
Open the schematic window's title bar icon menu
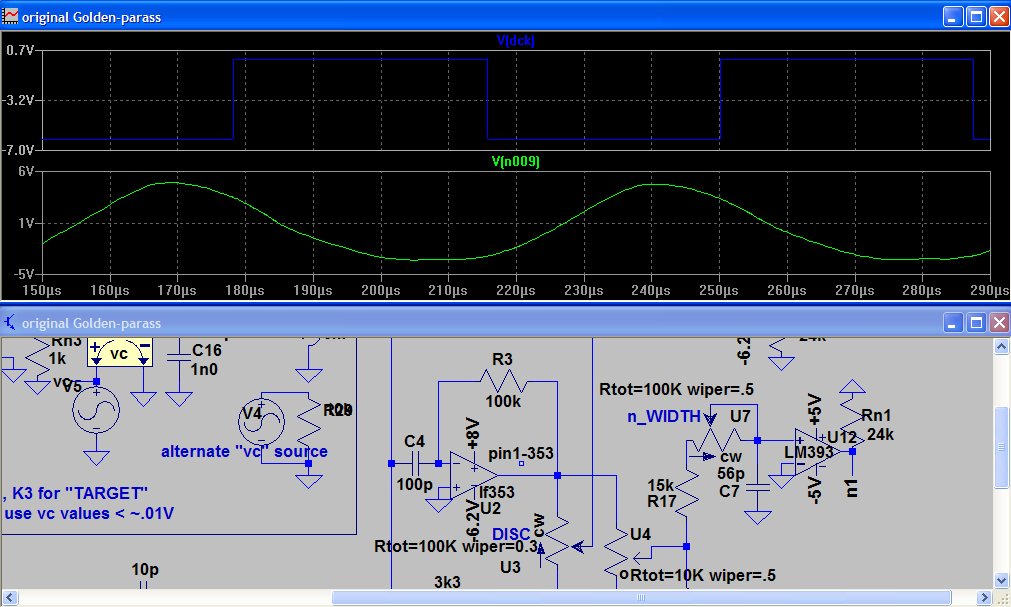pyautogui.click(x=11, y=323)
